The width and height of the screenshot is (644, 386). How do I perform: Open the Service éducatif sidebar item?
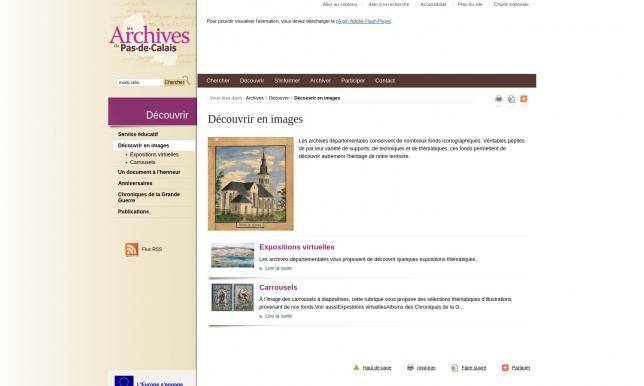pyautogui.click(x=138, y=134)
